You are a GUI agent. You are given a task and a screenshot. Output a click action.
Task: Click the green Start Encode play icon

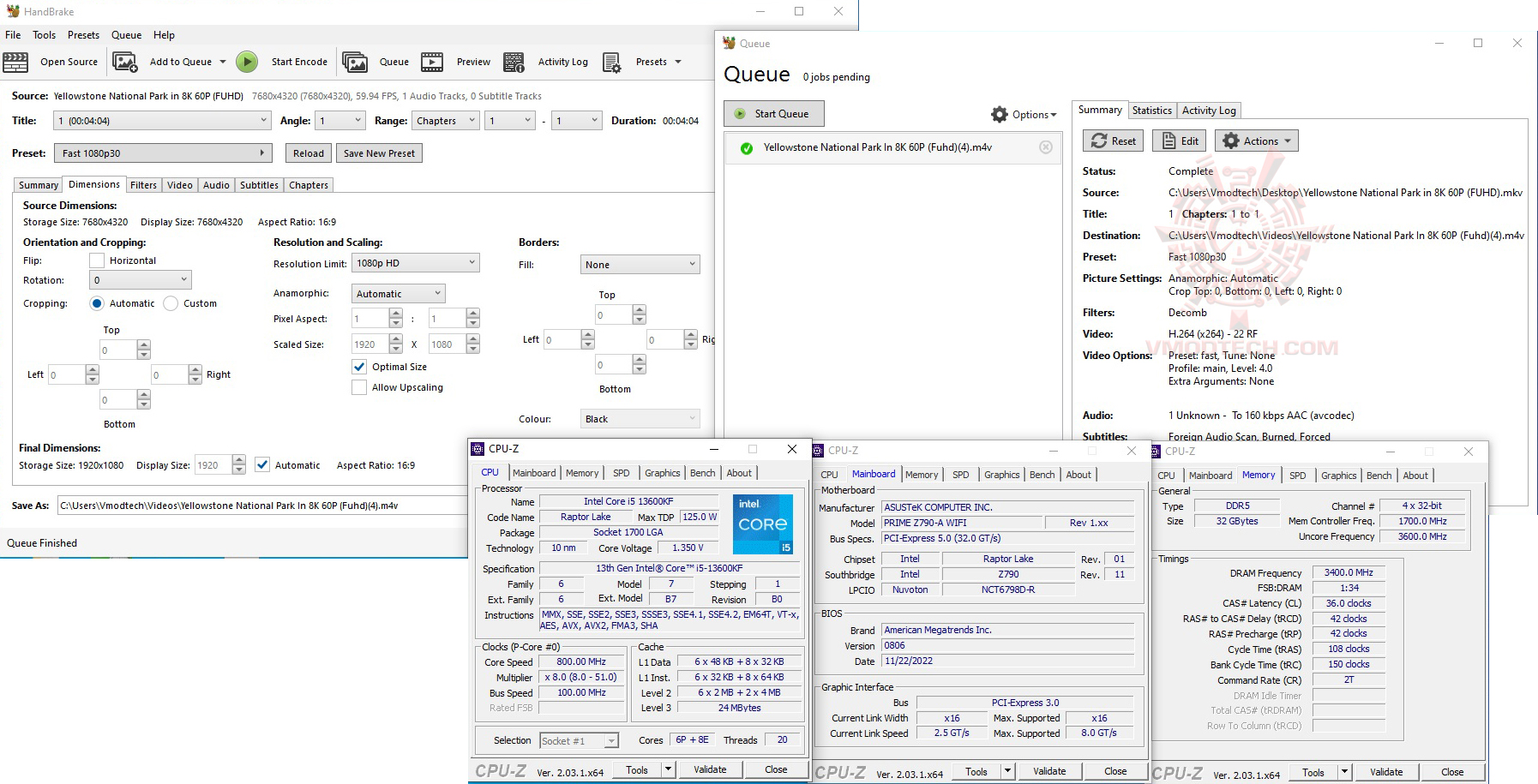pyautogui.click(x=247, y=62)
